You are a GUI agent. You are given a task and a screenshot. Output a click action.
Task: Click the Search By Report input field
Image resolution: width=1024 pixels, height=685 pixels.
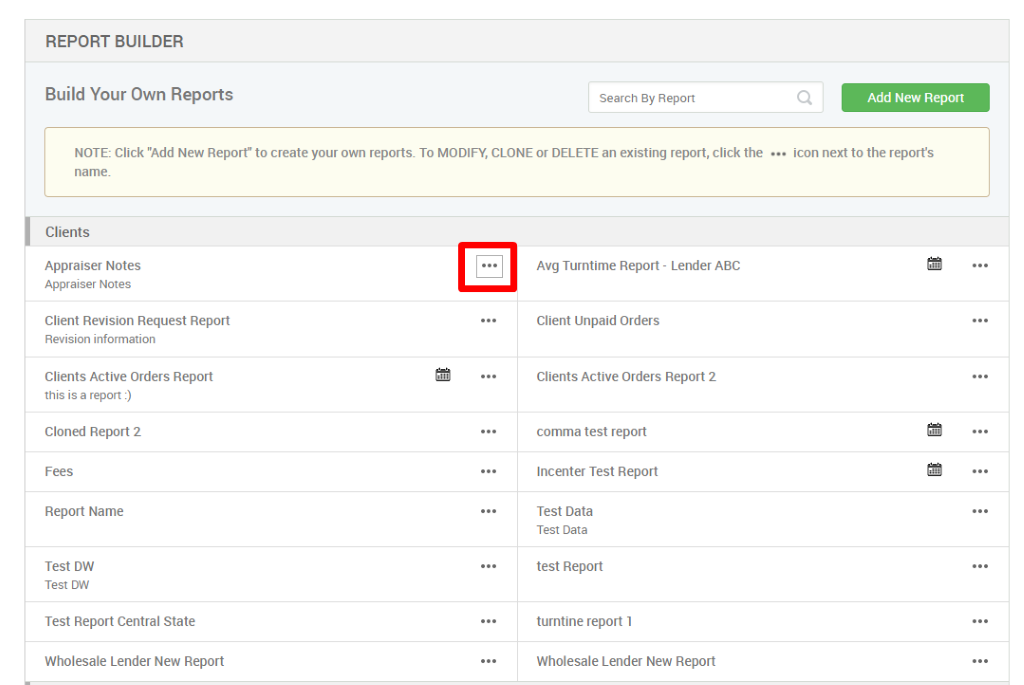pos(690,97)
